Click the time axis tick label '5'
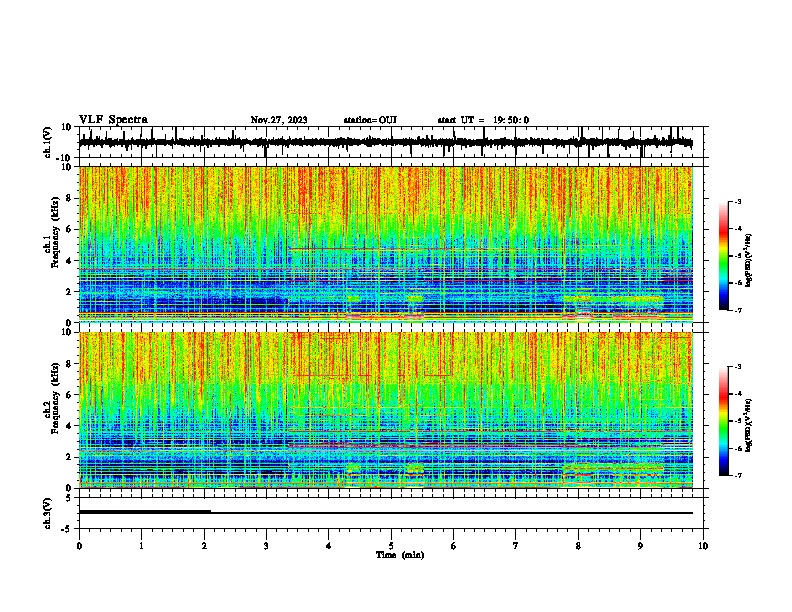Viewport: 792px width, 612px height. click(x=391, y=546)
